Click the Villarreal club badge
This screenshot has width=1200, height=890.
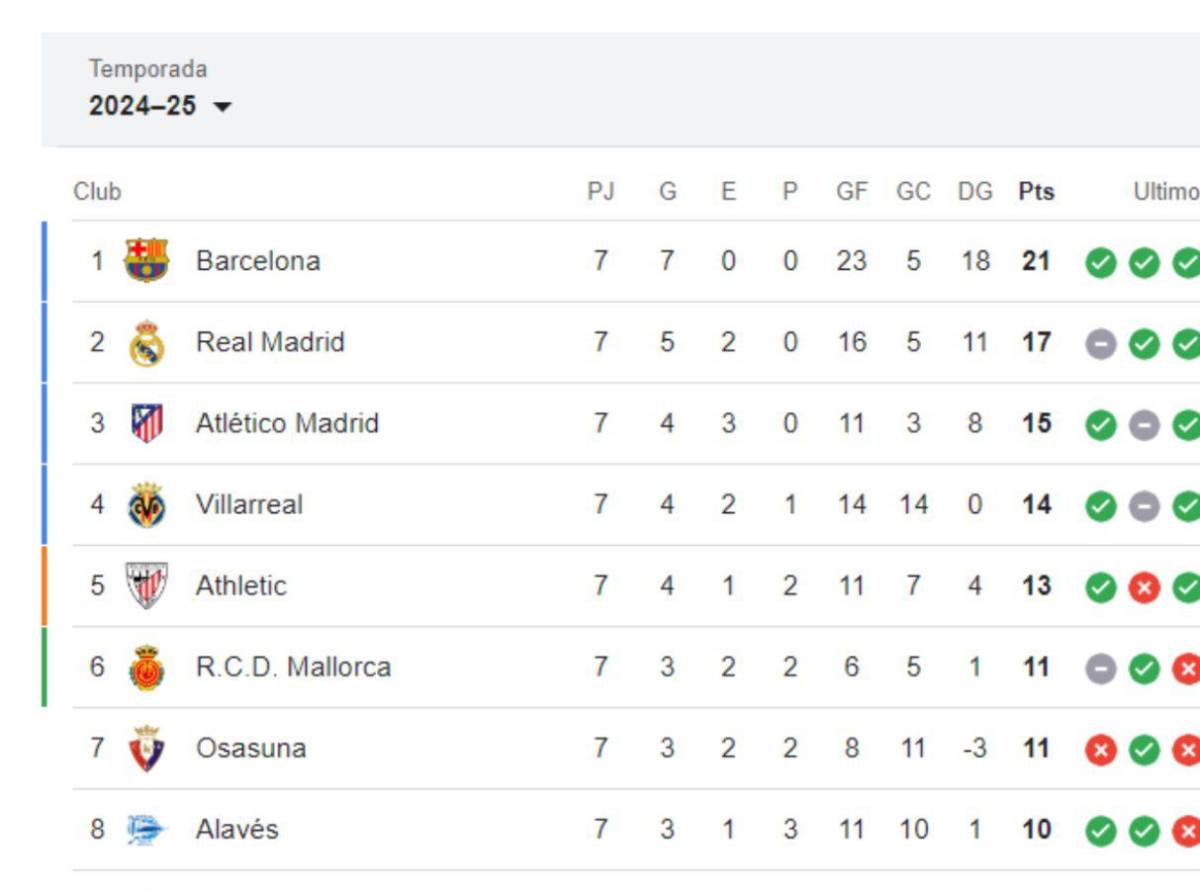pyautogui.click(x=148, y=505)
